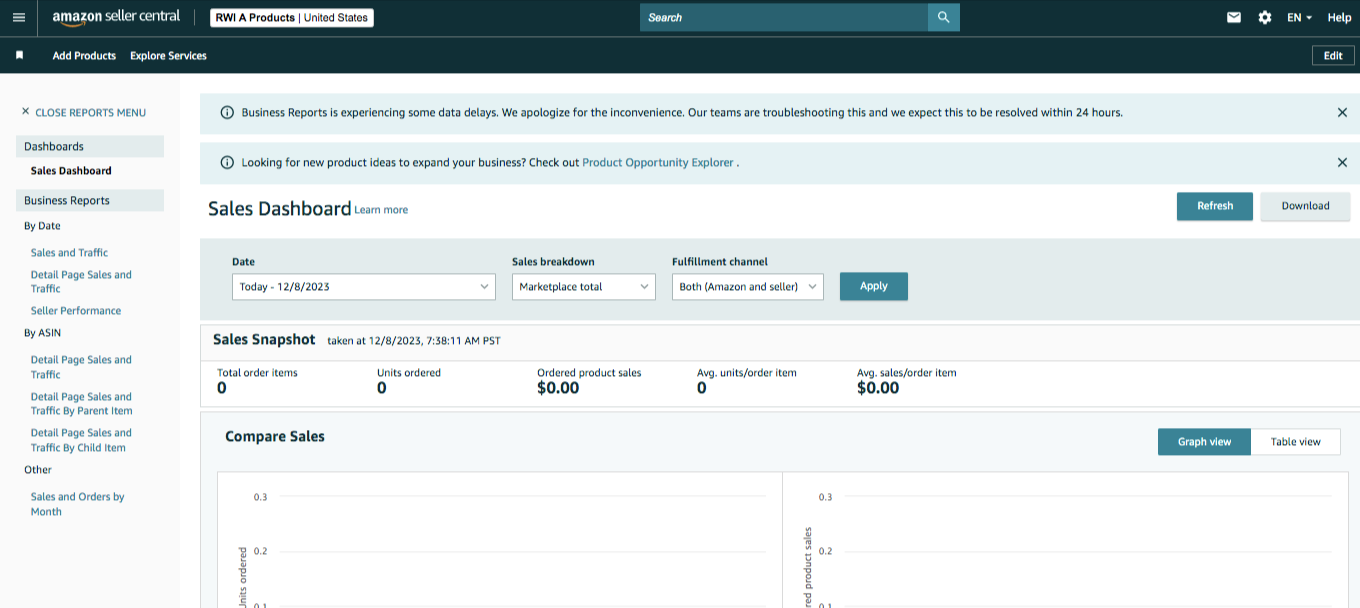The image size is (1360, 608).
Task: Open Sales and Orders by Month report
Action: click(x=77, y=504)
